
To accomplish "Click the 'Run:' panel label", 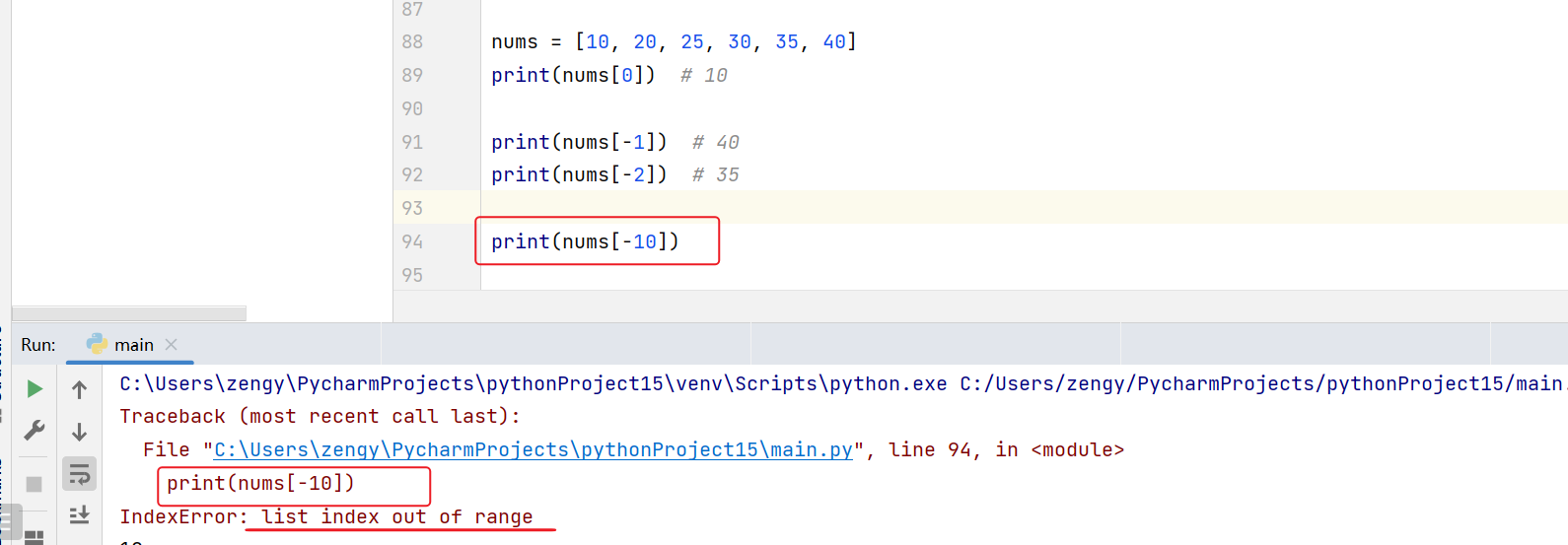I will coord(38,344).
